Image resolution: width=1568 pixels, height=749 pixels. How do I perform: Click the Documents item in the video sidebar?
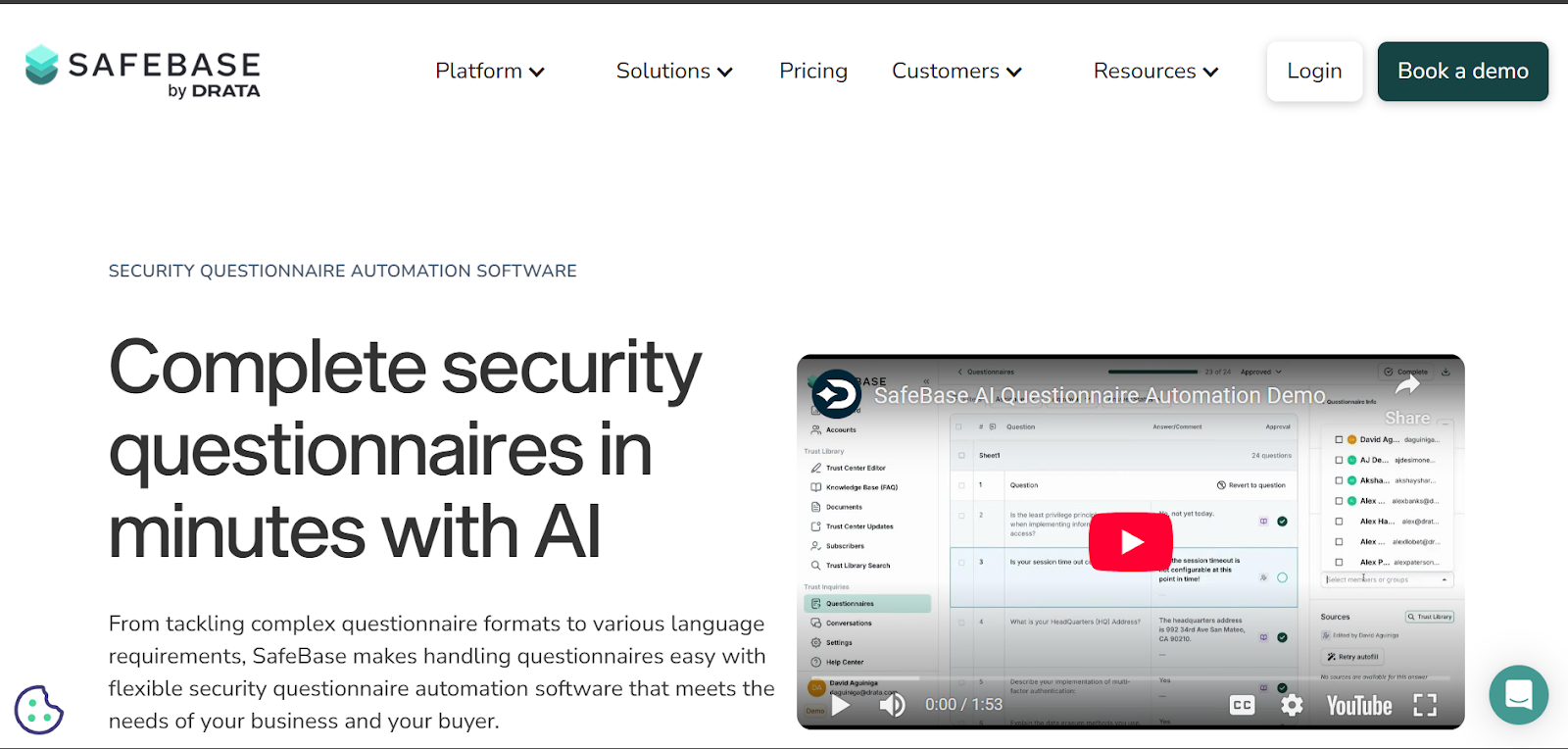click(837, 507)
